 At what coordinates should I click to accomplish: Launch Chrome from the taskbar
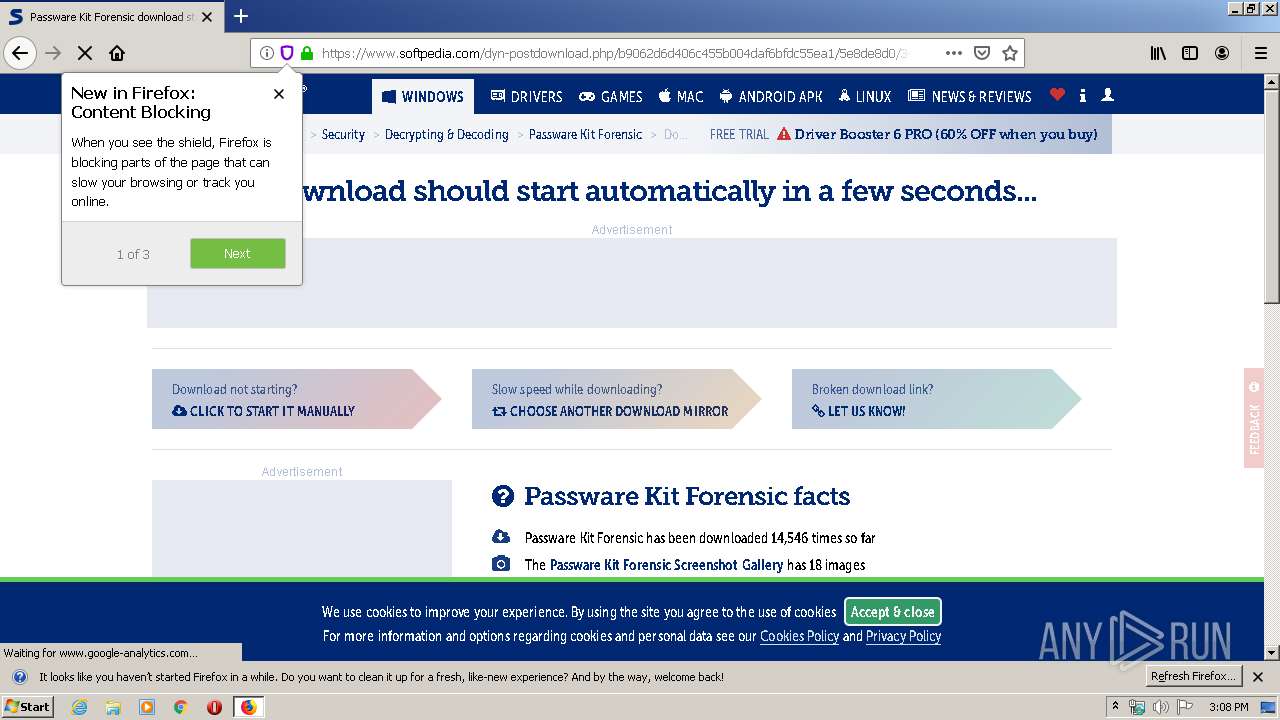pos(180,707)
